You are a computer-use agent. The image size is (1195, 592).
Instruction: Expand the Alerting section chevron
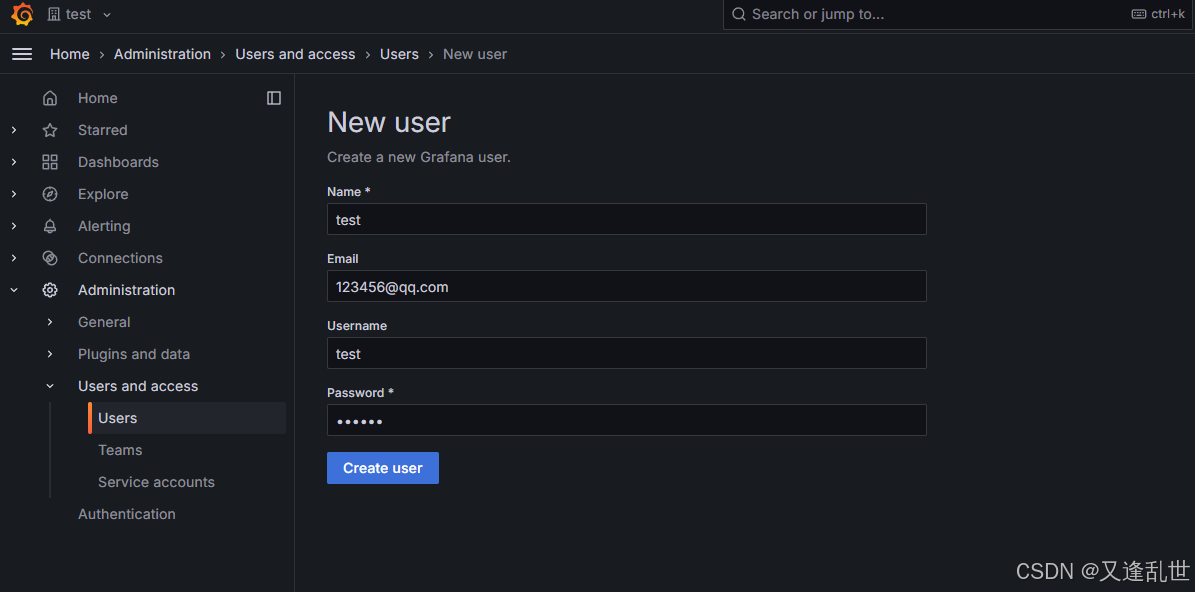pyautogui.click(x=14, y=226)
